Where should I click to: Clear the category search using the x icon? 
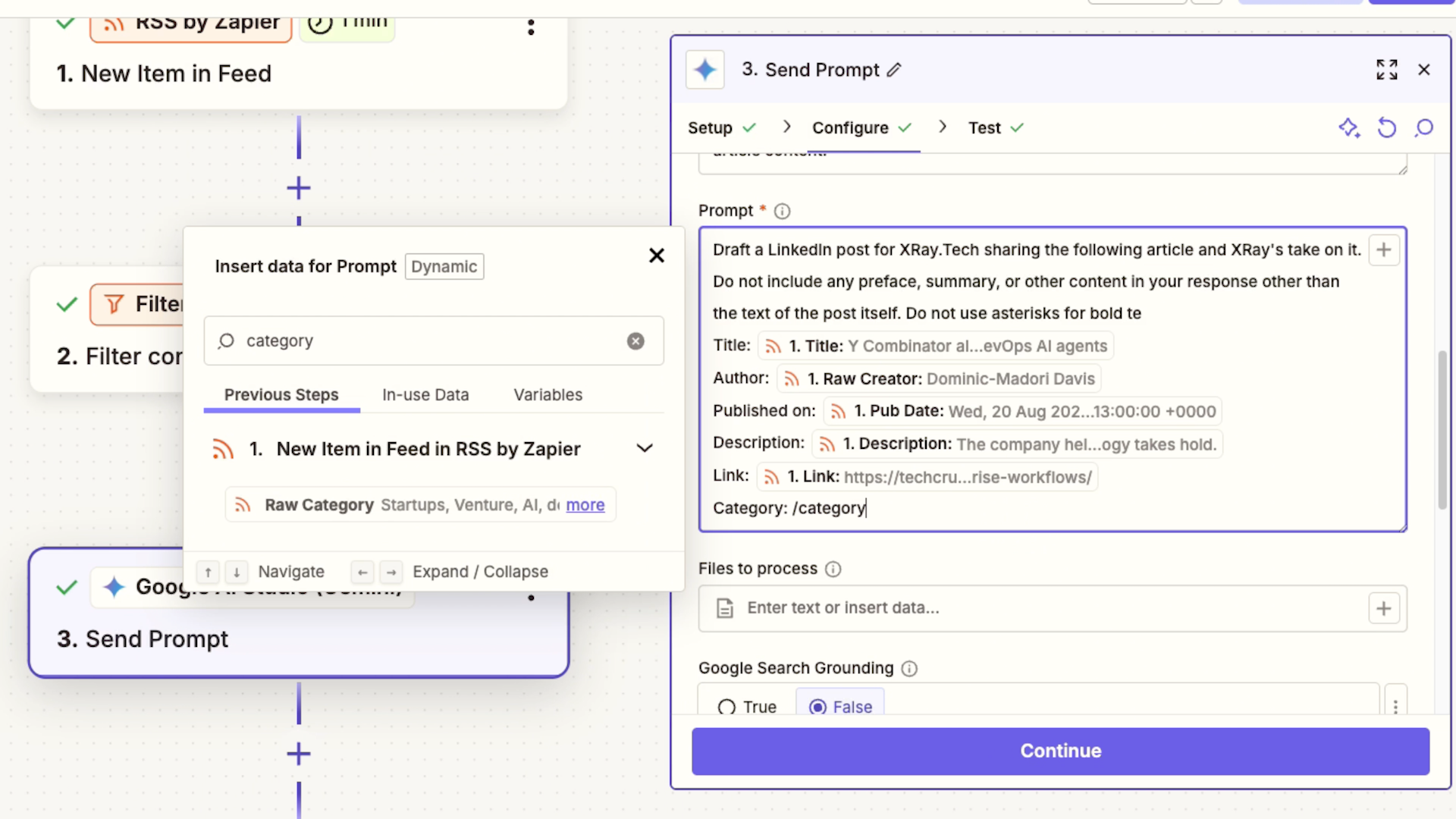pyautogui.click(x=635, y=340)
